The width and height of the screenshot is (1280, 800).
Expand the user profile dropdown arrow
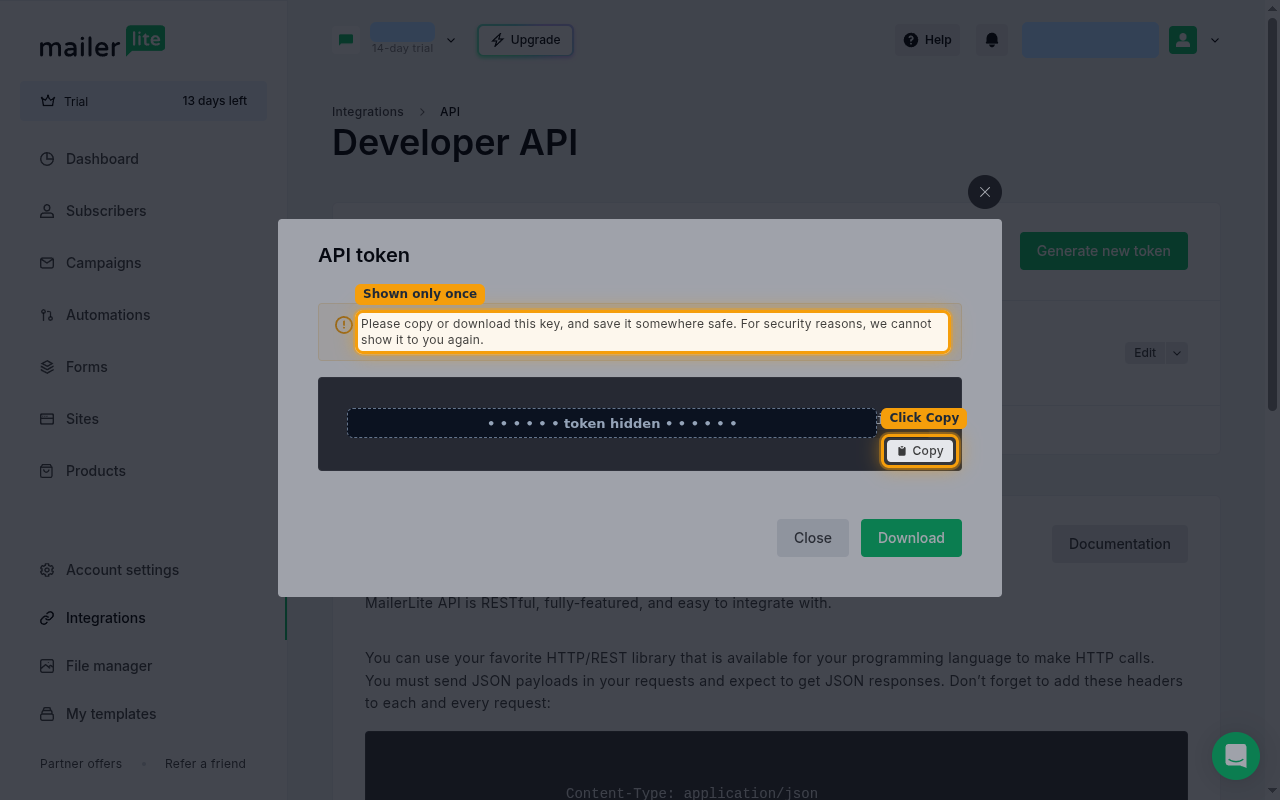(1215, 40)
